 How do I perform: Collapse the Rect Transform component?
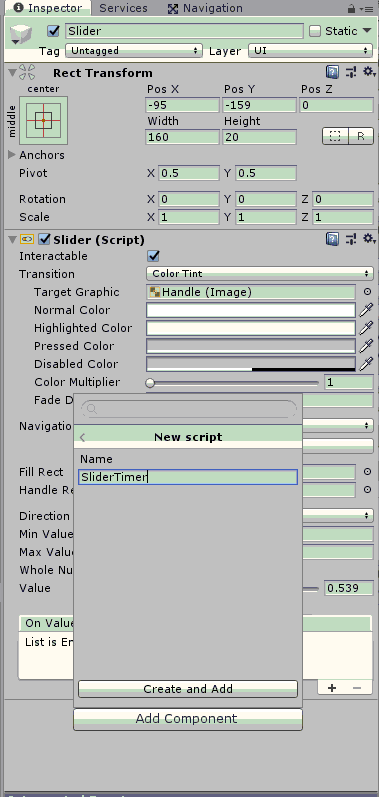(12, 73)
